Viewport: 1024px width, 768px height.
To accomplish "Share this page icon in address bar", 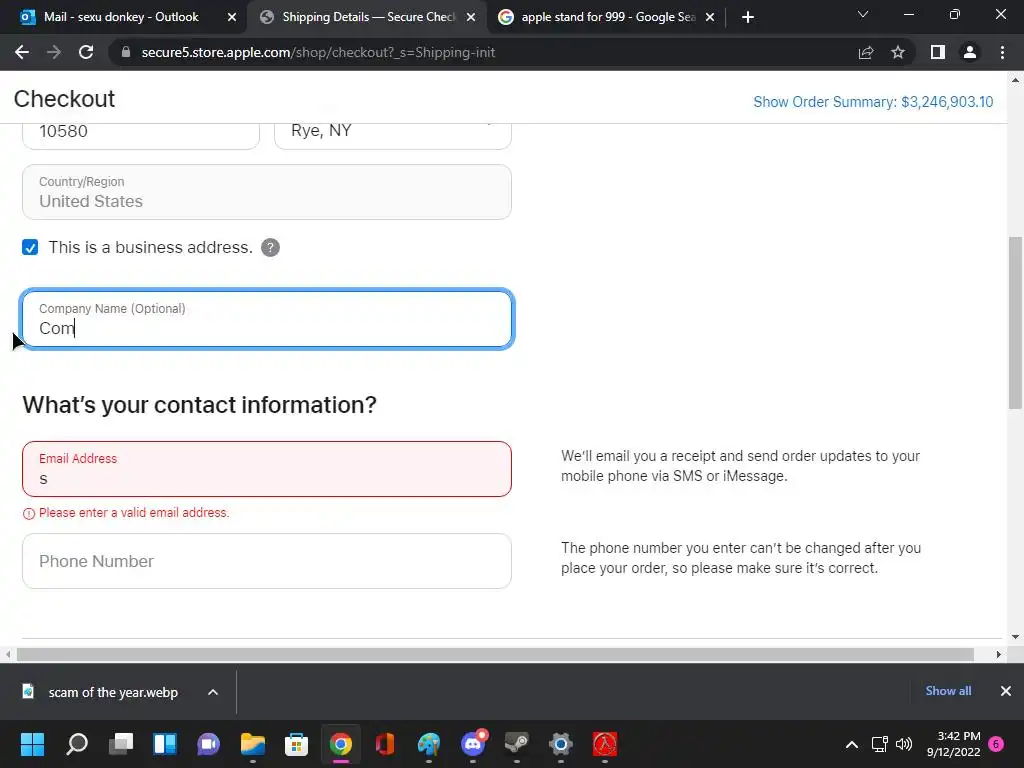I will coord(866,52).
